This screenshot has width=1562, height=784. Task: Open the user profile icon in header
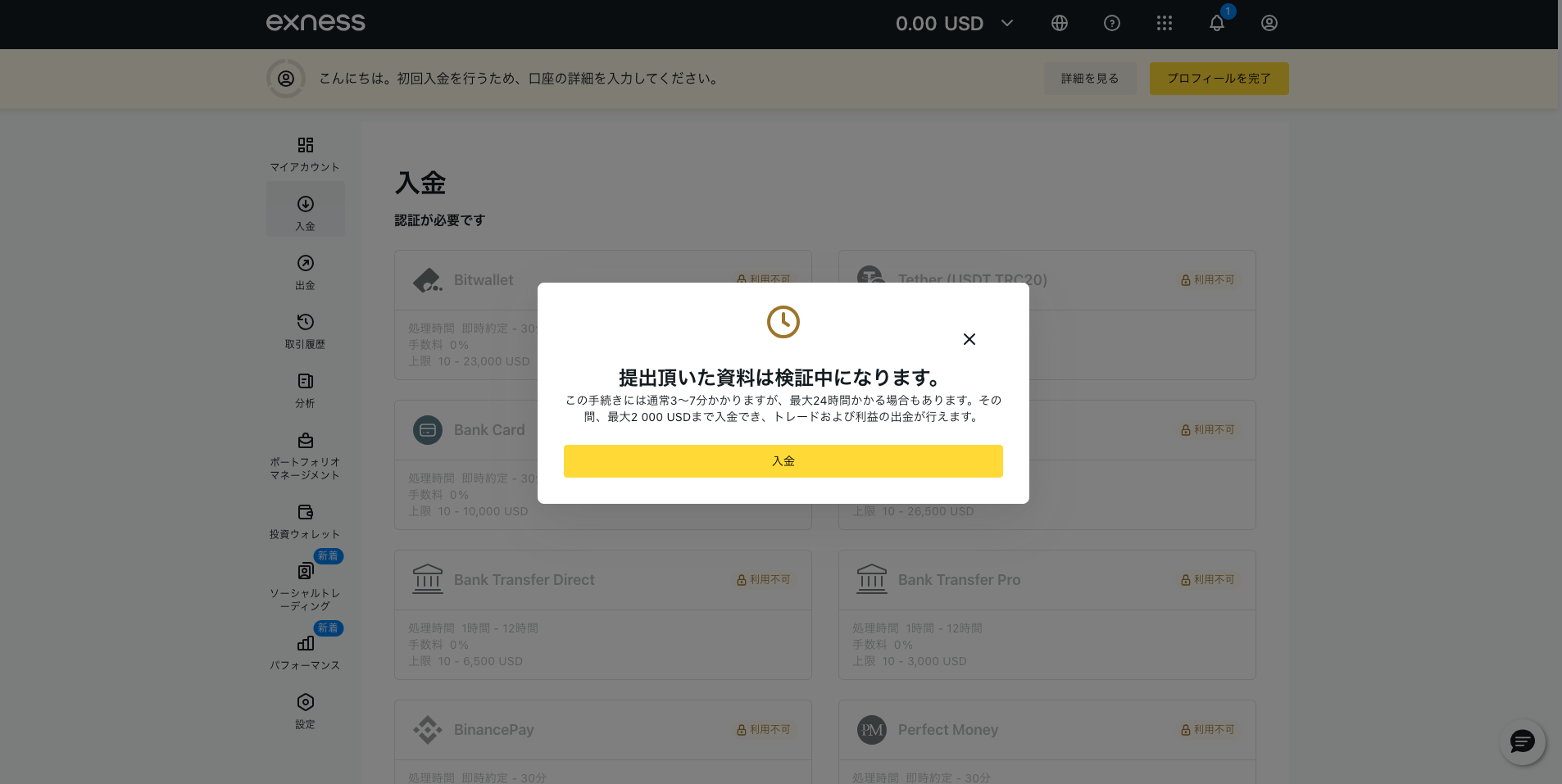point(1269,24)
